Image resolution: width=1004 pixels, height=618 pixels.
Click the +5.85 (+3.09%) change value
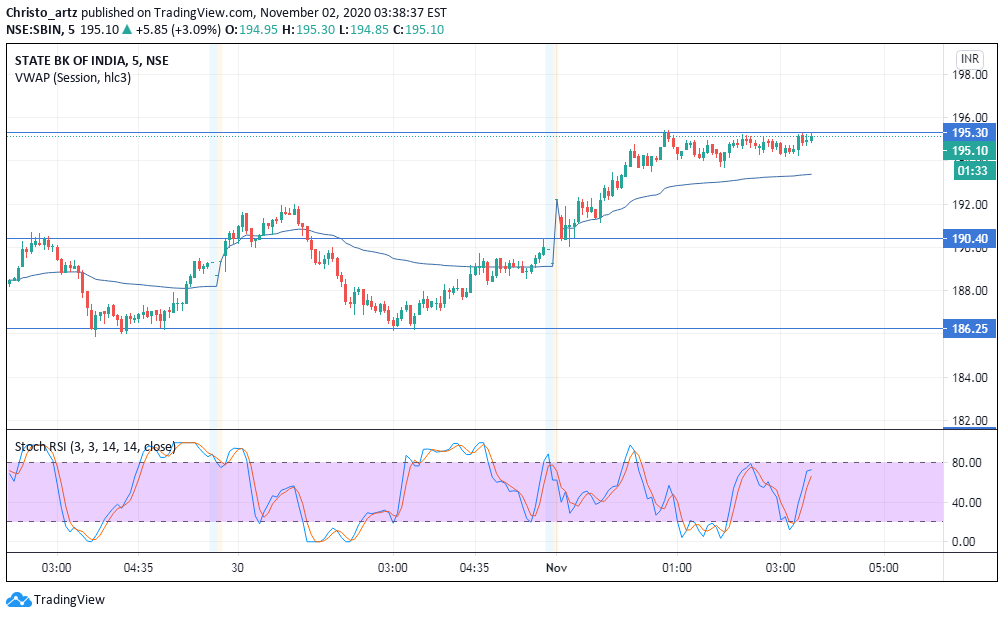point(178,29)
